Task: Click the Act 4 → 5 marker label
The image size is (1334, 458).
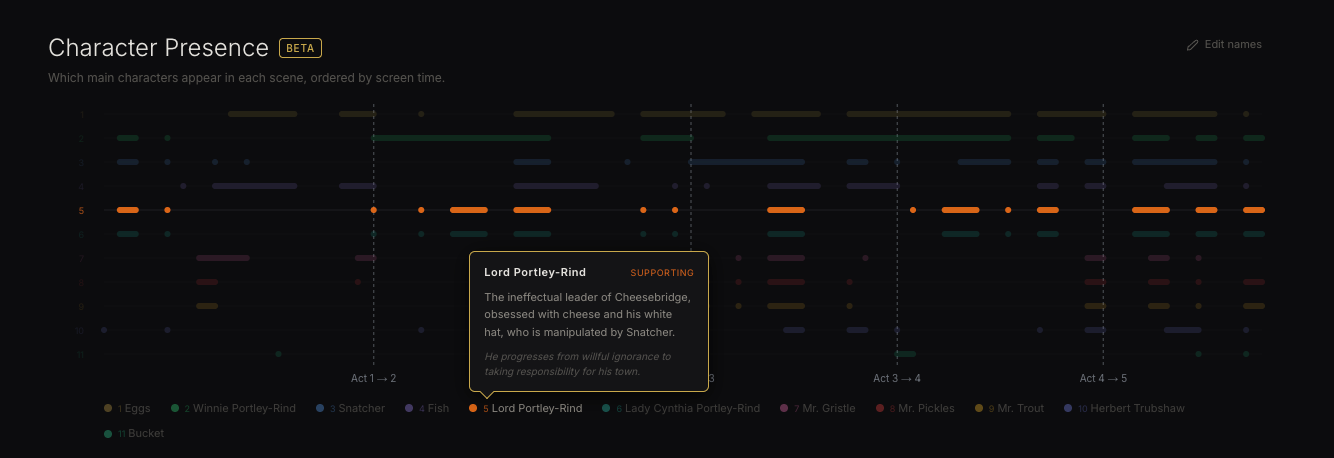Action: (1103, 379)
